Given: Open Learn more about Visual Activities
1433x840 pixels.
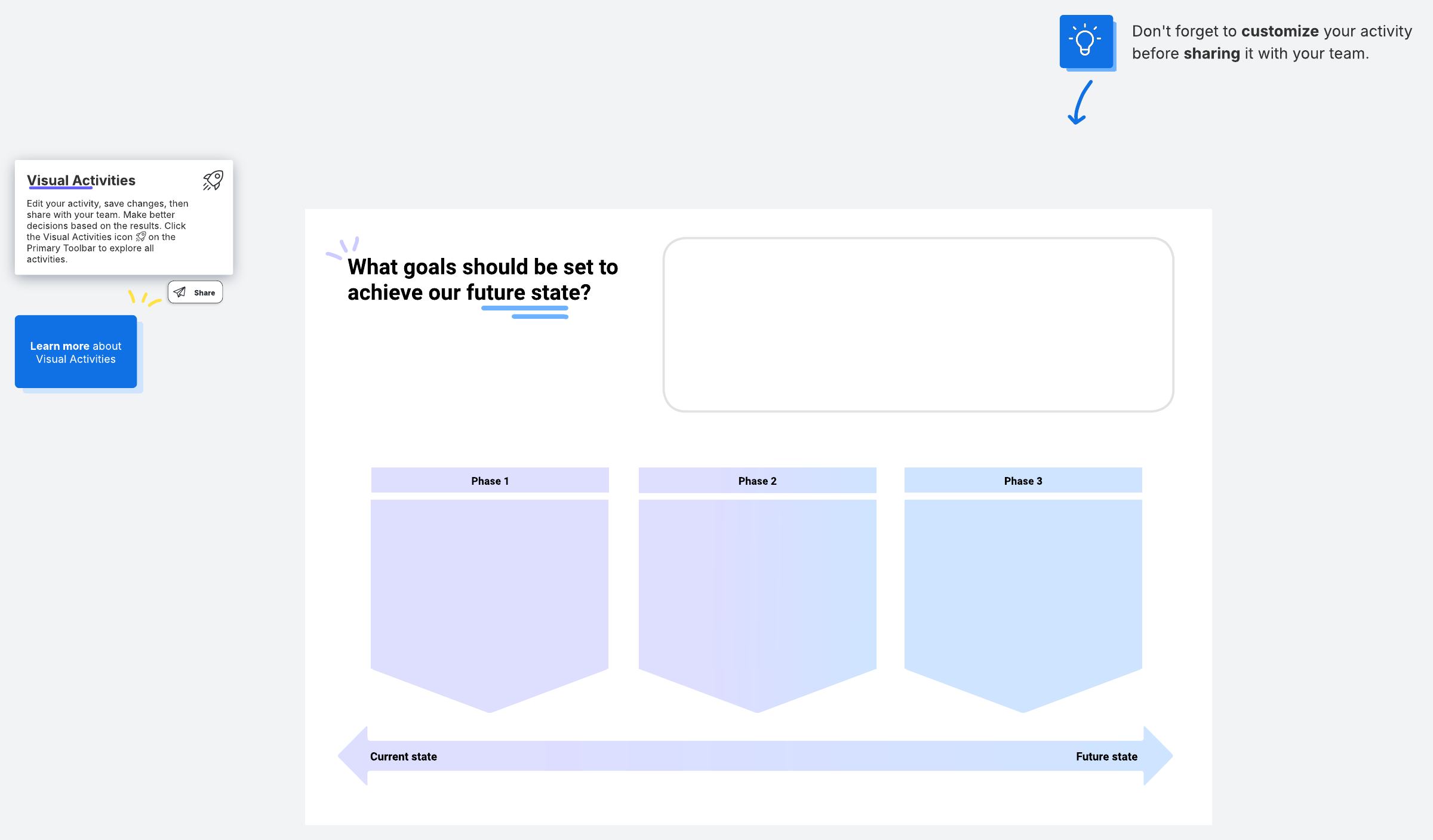Looking at the screenshot, I should point(76,352).
